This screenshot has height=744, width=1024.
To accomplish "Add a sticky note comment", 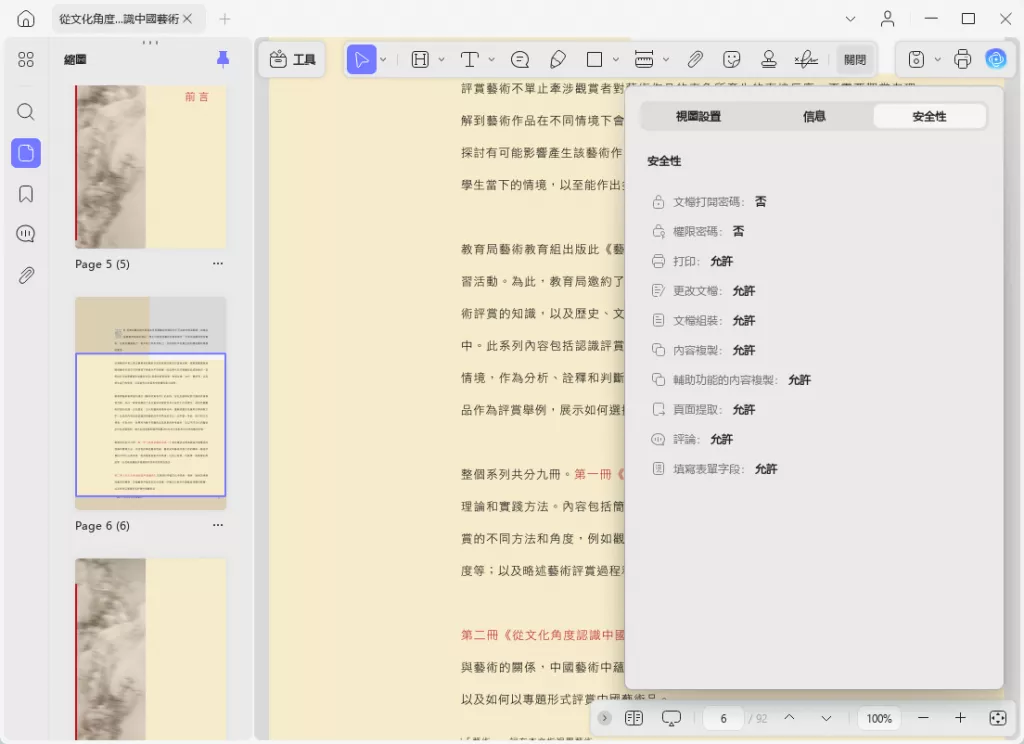I will 520,59.
